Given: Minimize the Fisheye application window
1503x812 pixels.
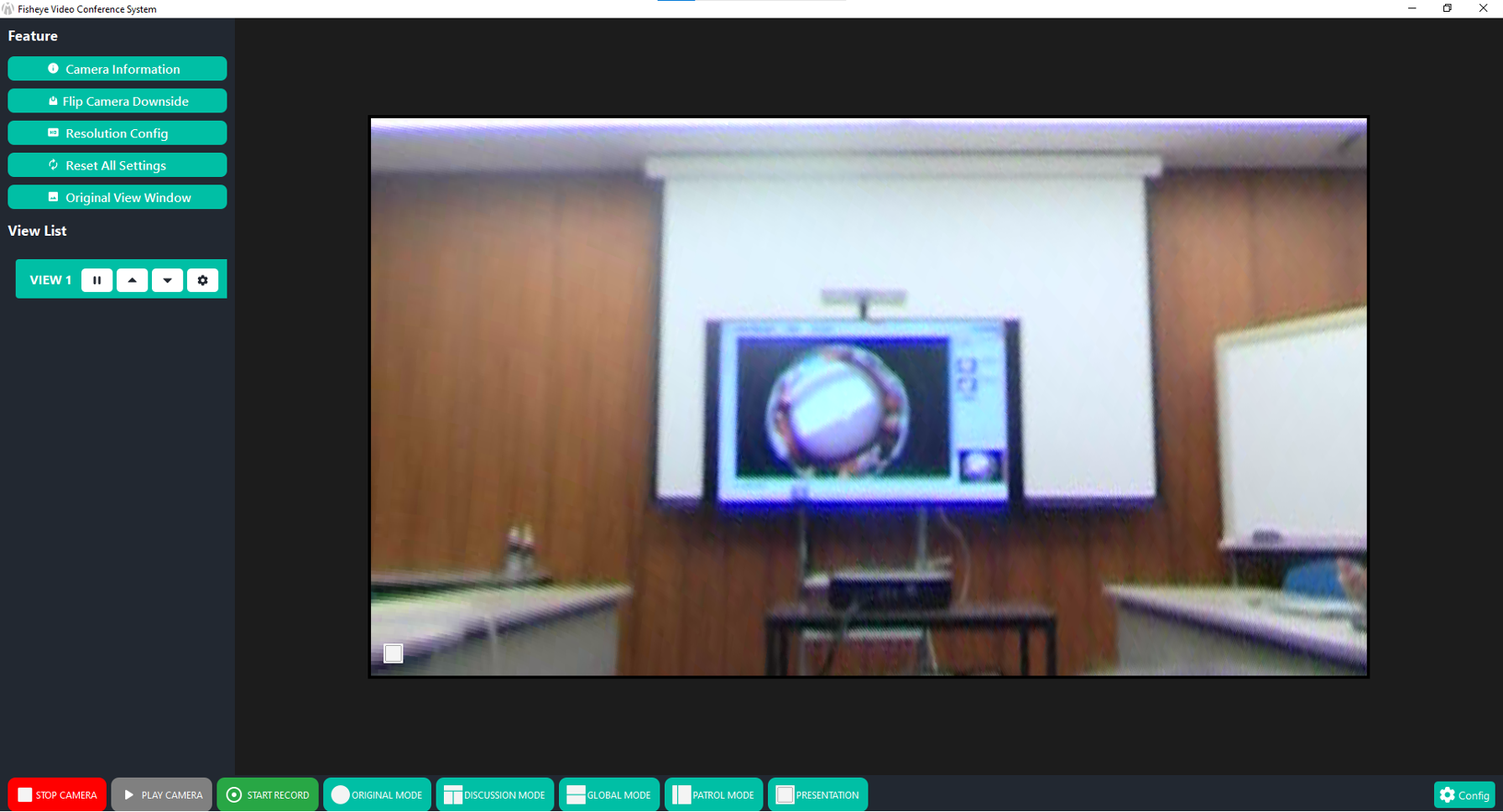Looking at the screenshot, I should coord(1412,8).
